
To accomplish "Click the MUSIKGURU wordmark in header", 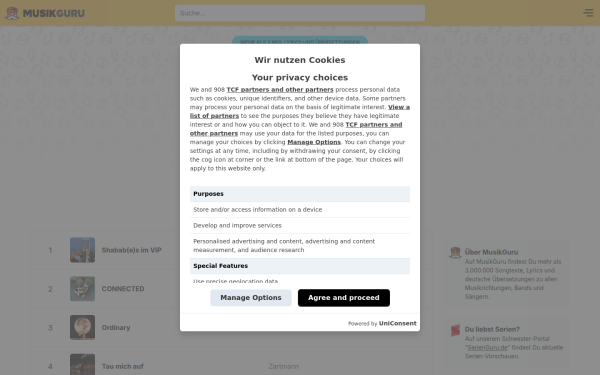I will [54, 13].
